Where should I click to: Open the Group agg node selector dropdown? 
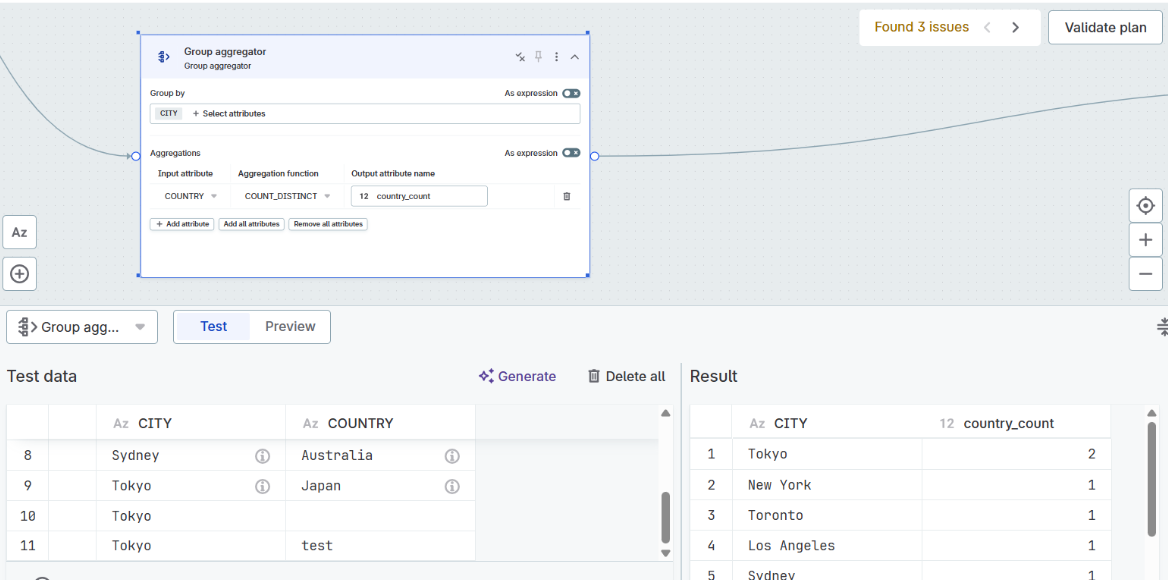tap(81, 326)
